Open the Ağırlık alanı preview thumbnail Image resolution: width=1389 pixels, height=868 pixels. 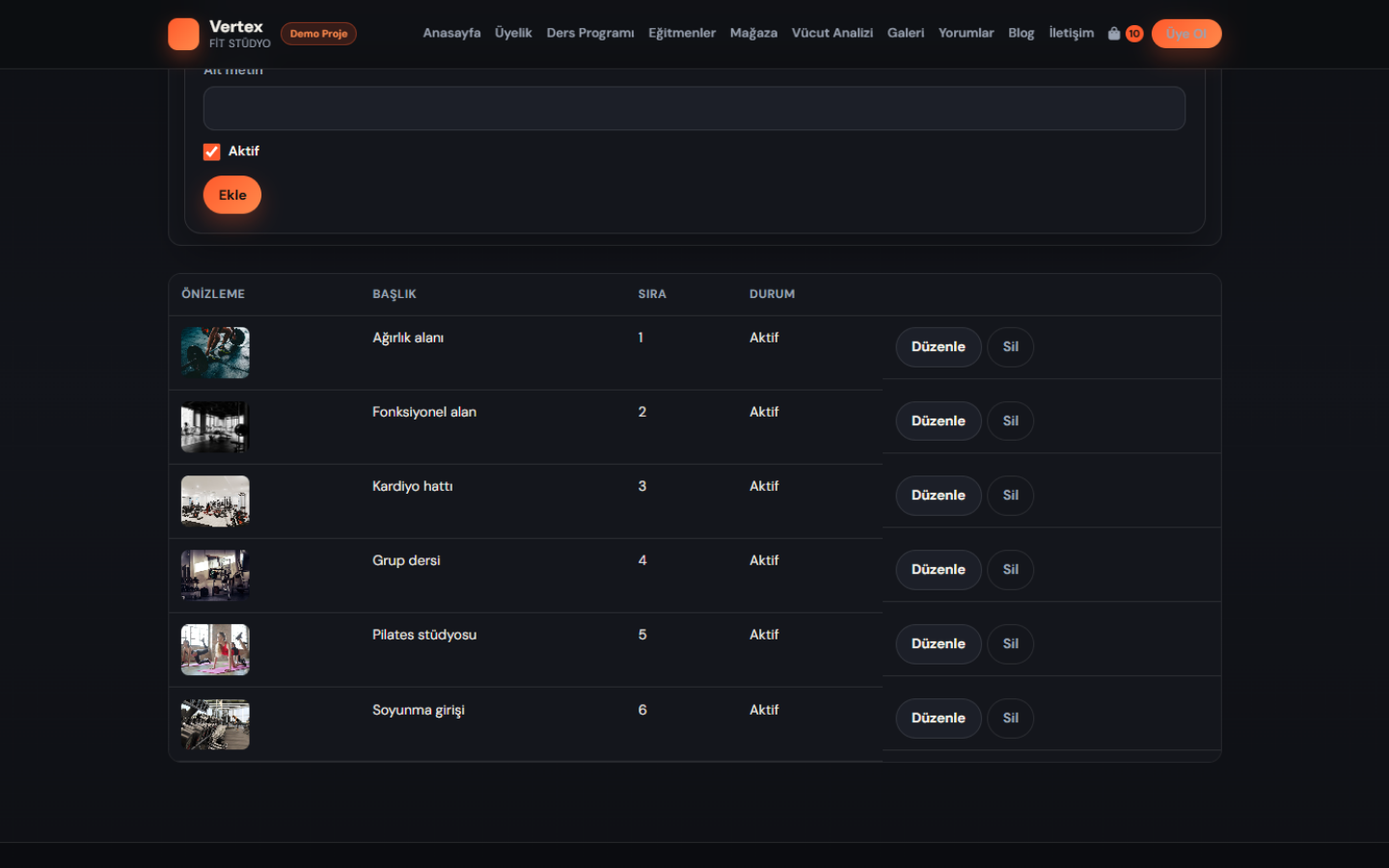215,352
